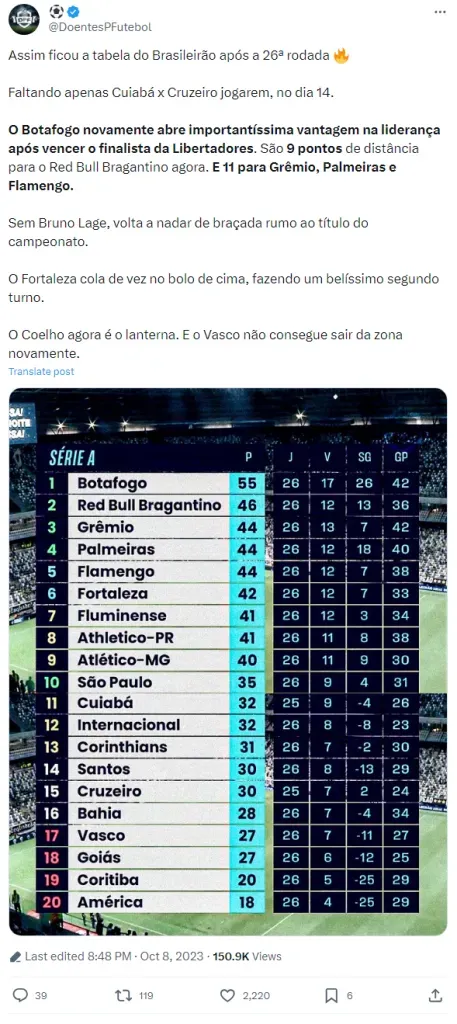Image resolution: width=457 pixels, height=1024 pixels.
Task: Open the share upload icon
Action: (x=435, y=995)
